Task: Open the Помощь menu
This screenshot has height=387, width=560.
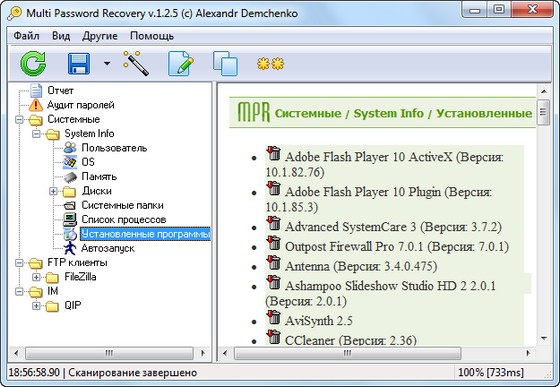Action: 152,36
